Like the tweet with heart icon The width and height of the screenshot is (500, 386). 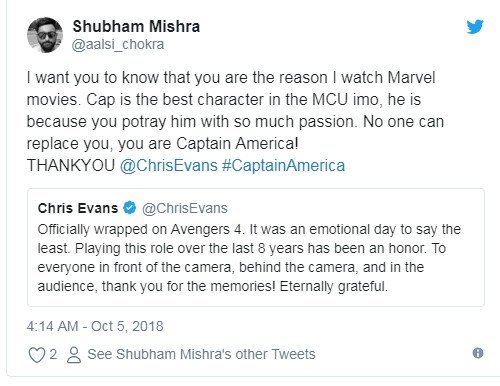36,355
